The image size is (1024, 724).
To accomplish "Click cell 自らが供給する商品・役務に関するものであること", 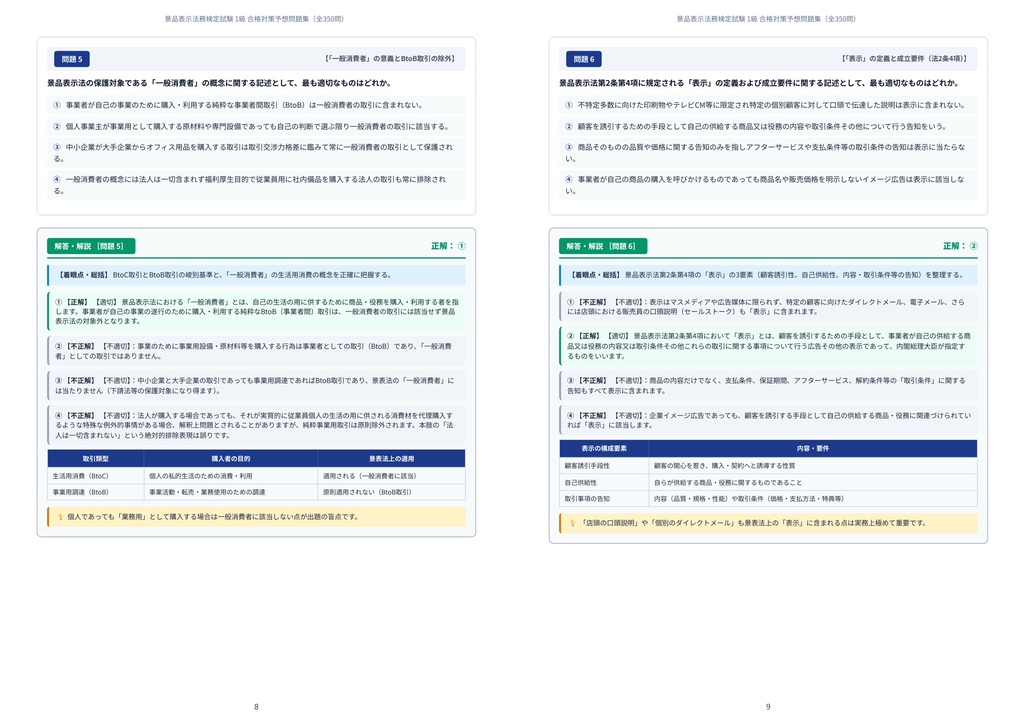I will tap(812, 482).
